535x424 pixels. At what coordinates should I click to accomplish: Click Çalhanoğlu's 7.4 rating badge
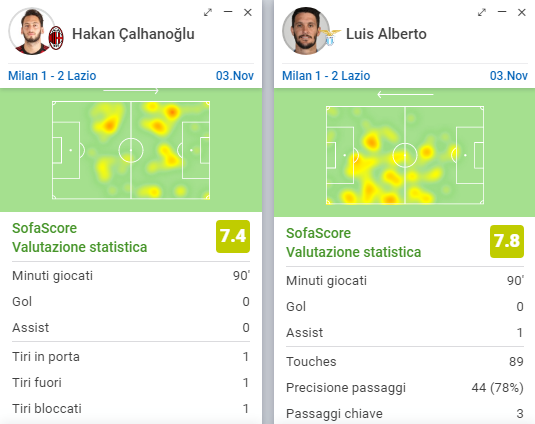[x=233, y=236]
